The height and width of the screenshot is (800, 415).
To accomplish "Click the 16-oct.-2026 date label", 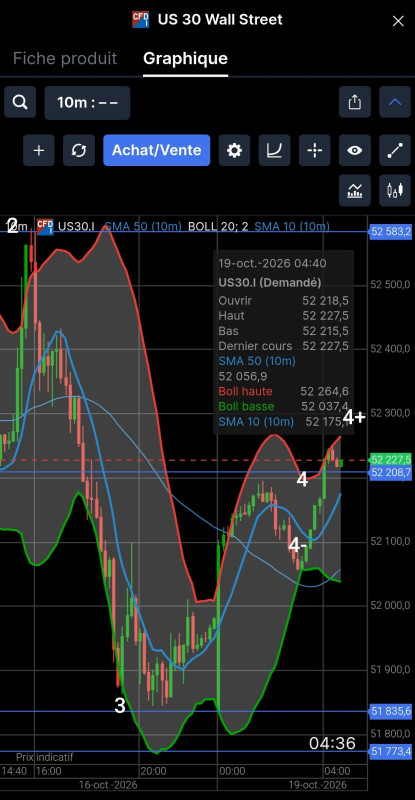I will 108,785.
